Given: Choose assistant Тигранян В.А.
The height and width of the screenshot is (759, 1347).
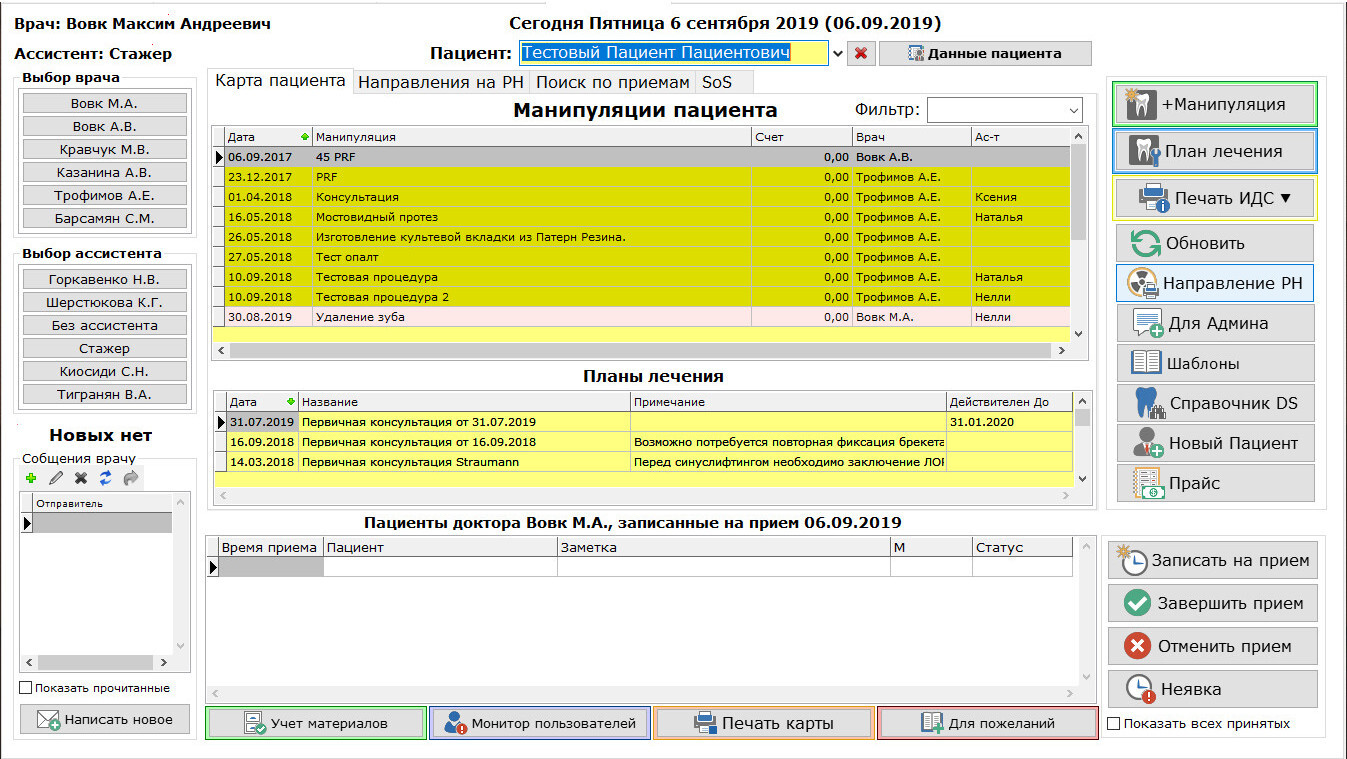Looking at the screenshot, I should pos(105,394).
